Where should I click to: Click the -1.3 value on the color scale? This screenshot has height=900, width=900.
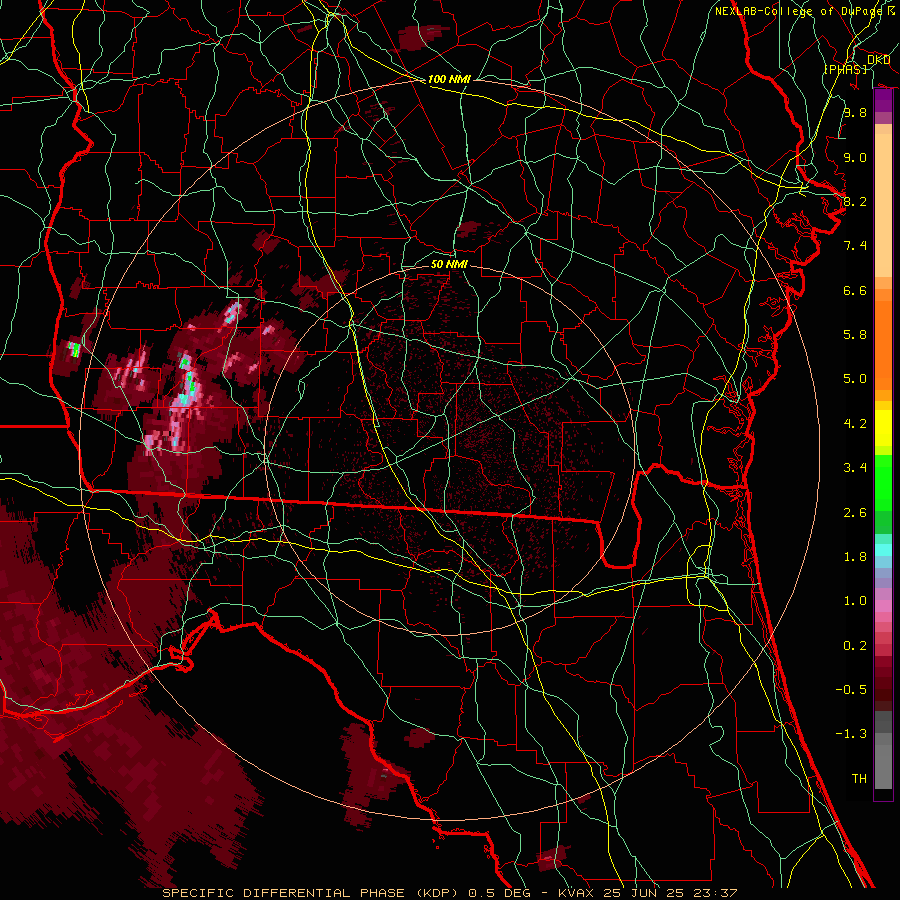tap(851, 734)
